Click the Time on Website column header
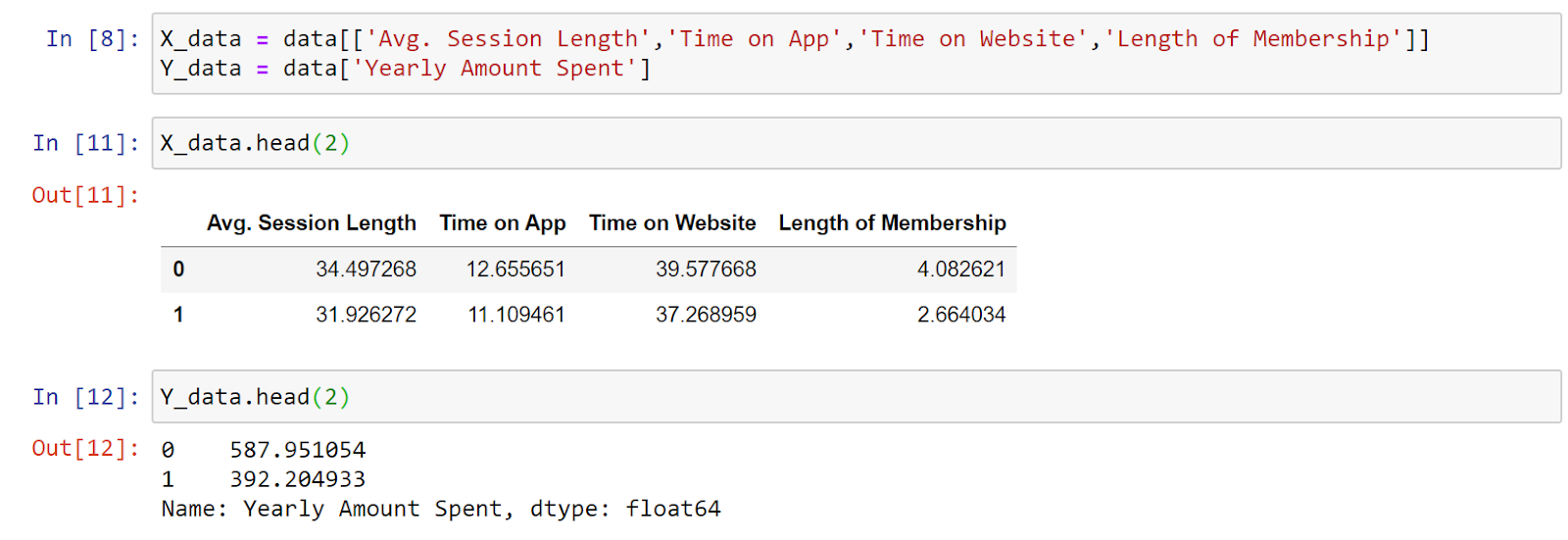1568x540 pixels. (672, 223)
